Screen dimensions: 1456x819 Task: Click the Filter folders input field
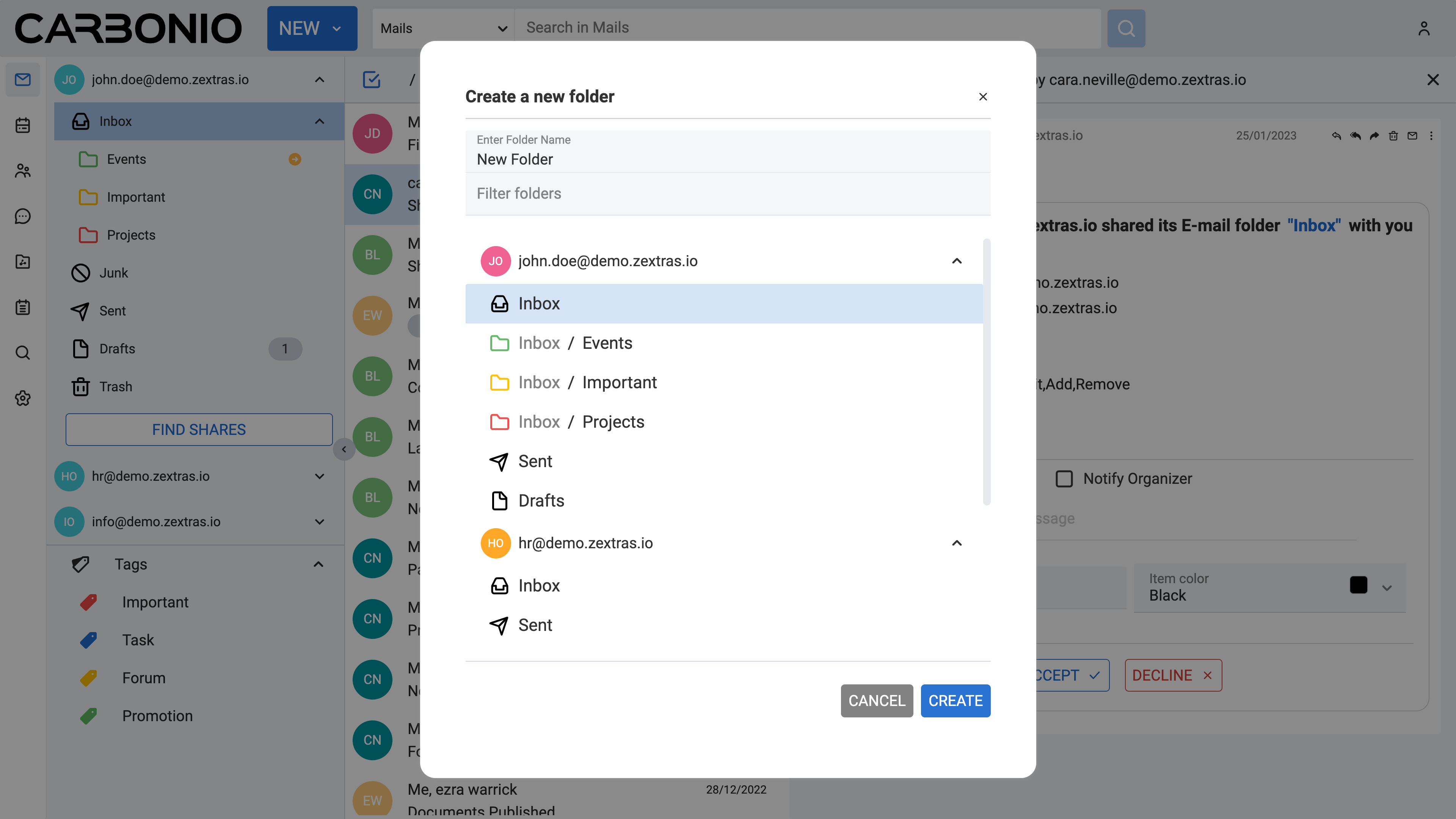[727, 193]
